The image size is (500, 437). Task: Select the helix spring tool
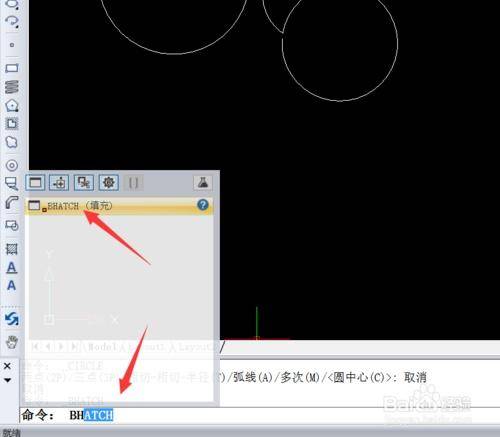(12, 87)
